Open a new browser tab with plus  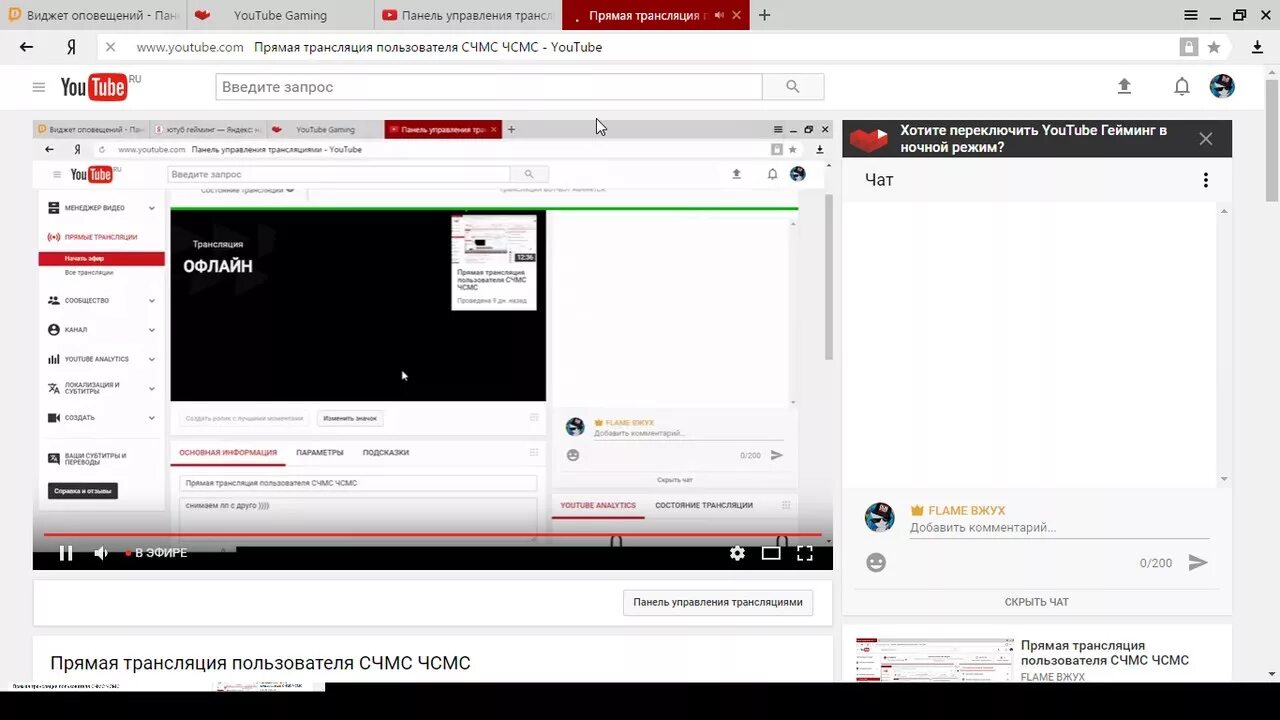pyautogui.click(x=765, y=15)
